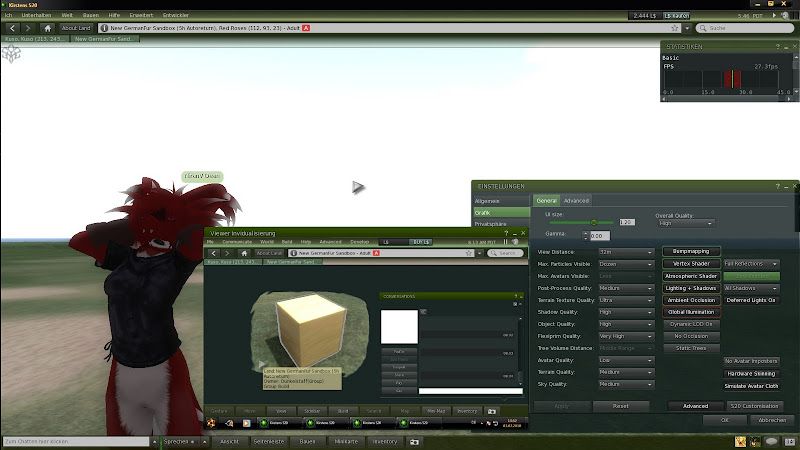Open the Full Reflections dropdown
The width and height of the screenshot is (800, 450).
tap(751, 264)
